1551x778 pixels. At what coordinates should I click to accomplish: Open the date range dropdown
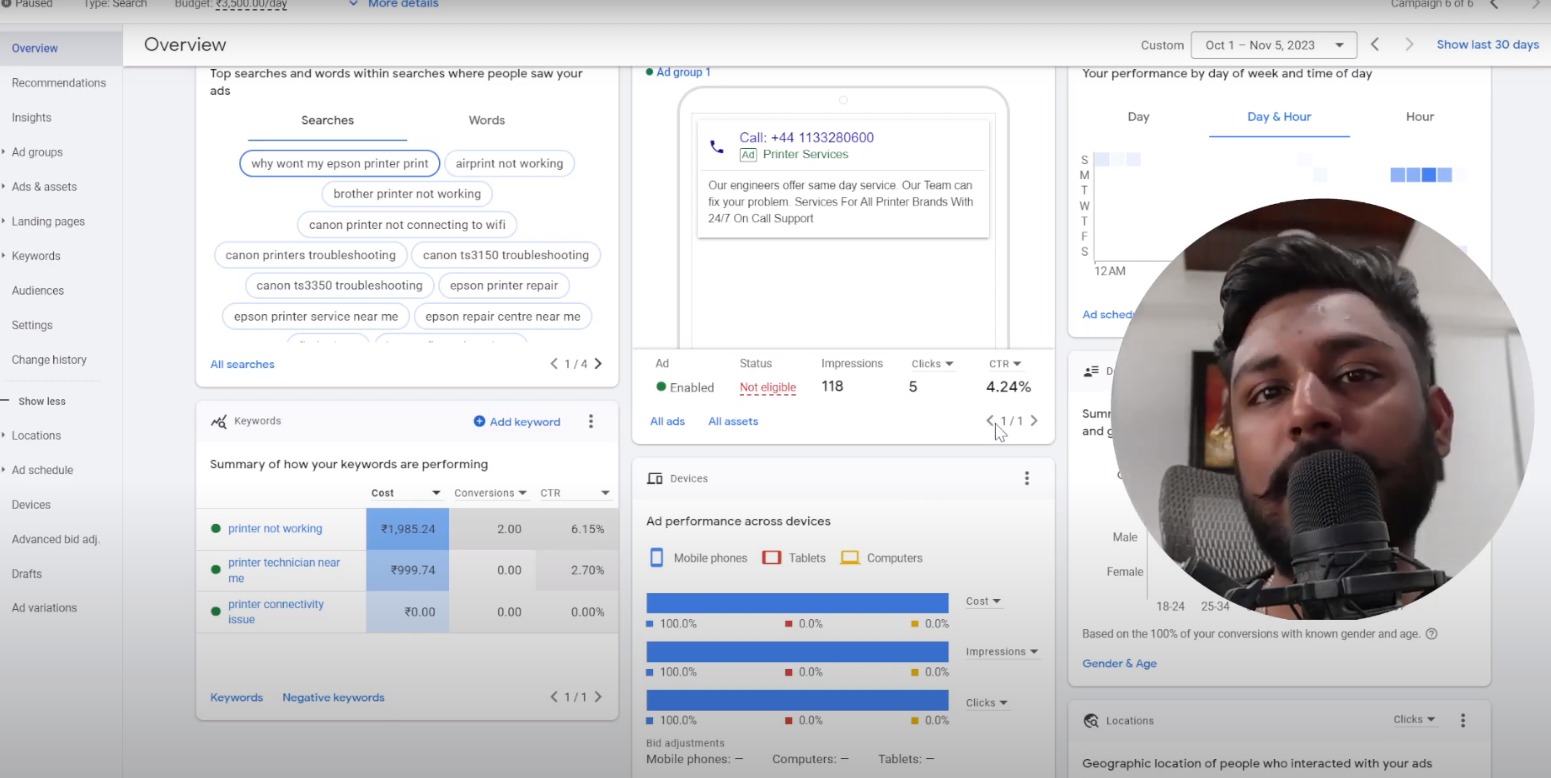1273,45
